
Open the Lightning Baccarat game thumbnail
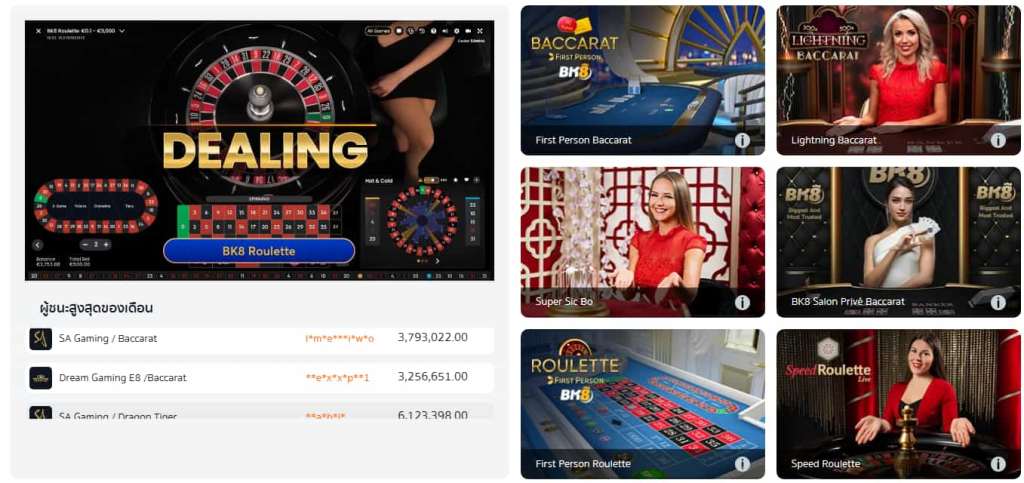point(899,80)
